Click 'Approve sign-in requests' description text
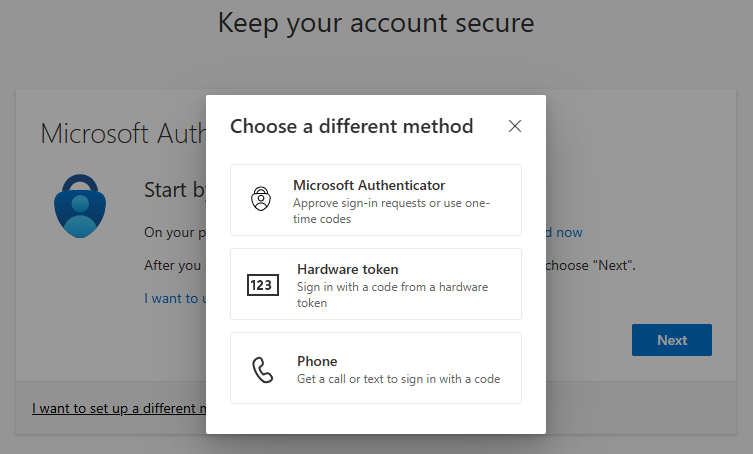 coord(405,211)
